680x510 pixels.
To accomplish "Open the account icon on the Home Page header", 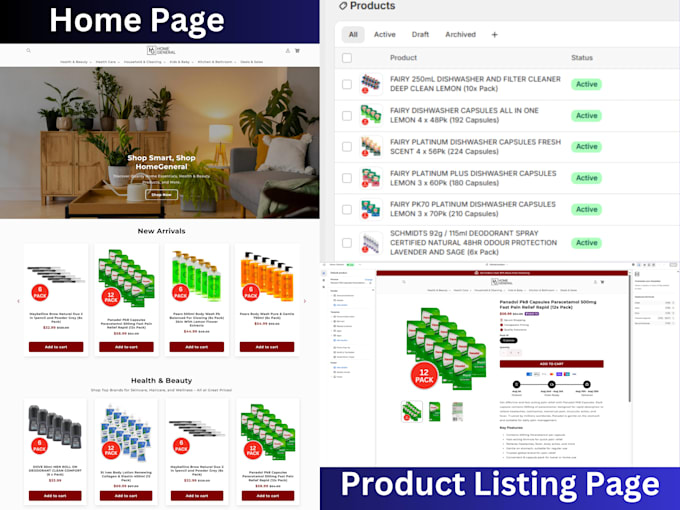I will coord(288,51).
